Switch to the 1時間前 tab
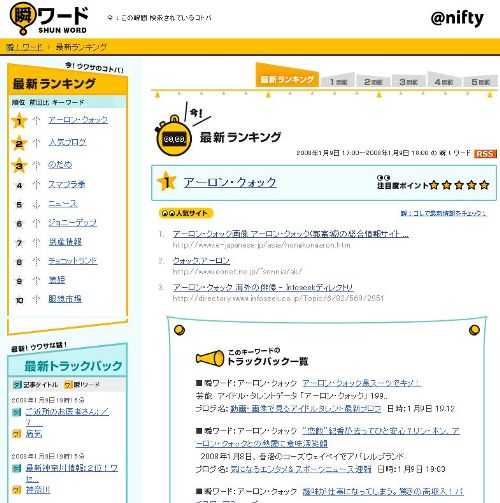This screenshot has height=503, width=500. click(338, 81)
